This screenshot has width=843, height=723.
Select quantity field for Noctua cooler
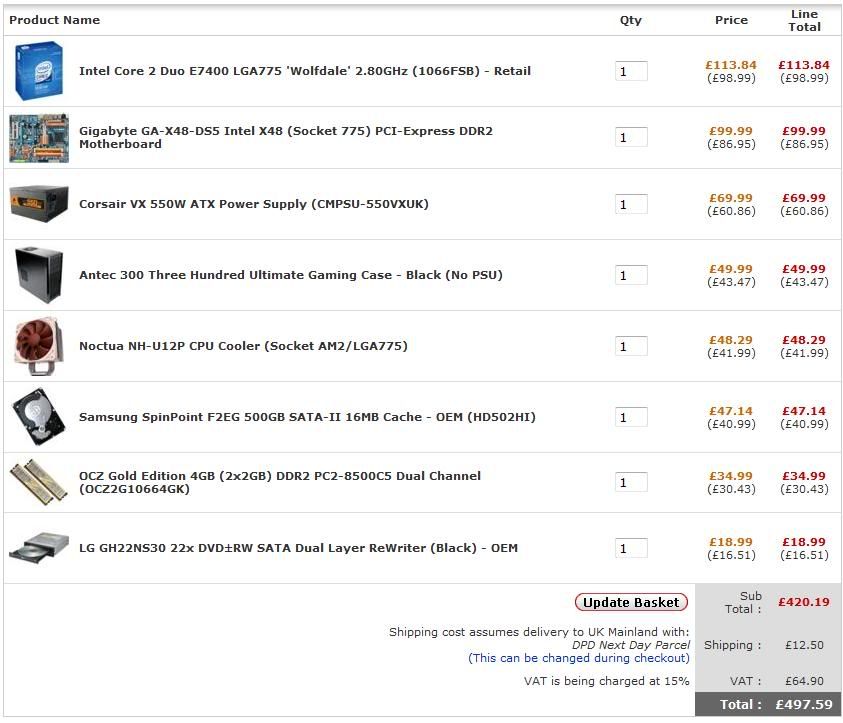coord(631,346)
